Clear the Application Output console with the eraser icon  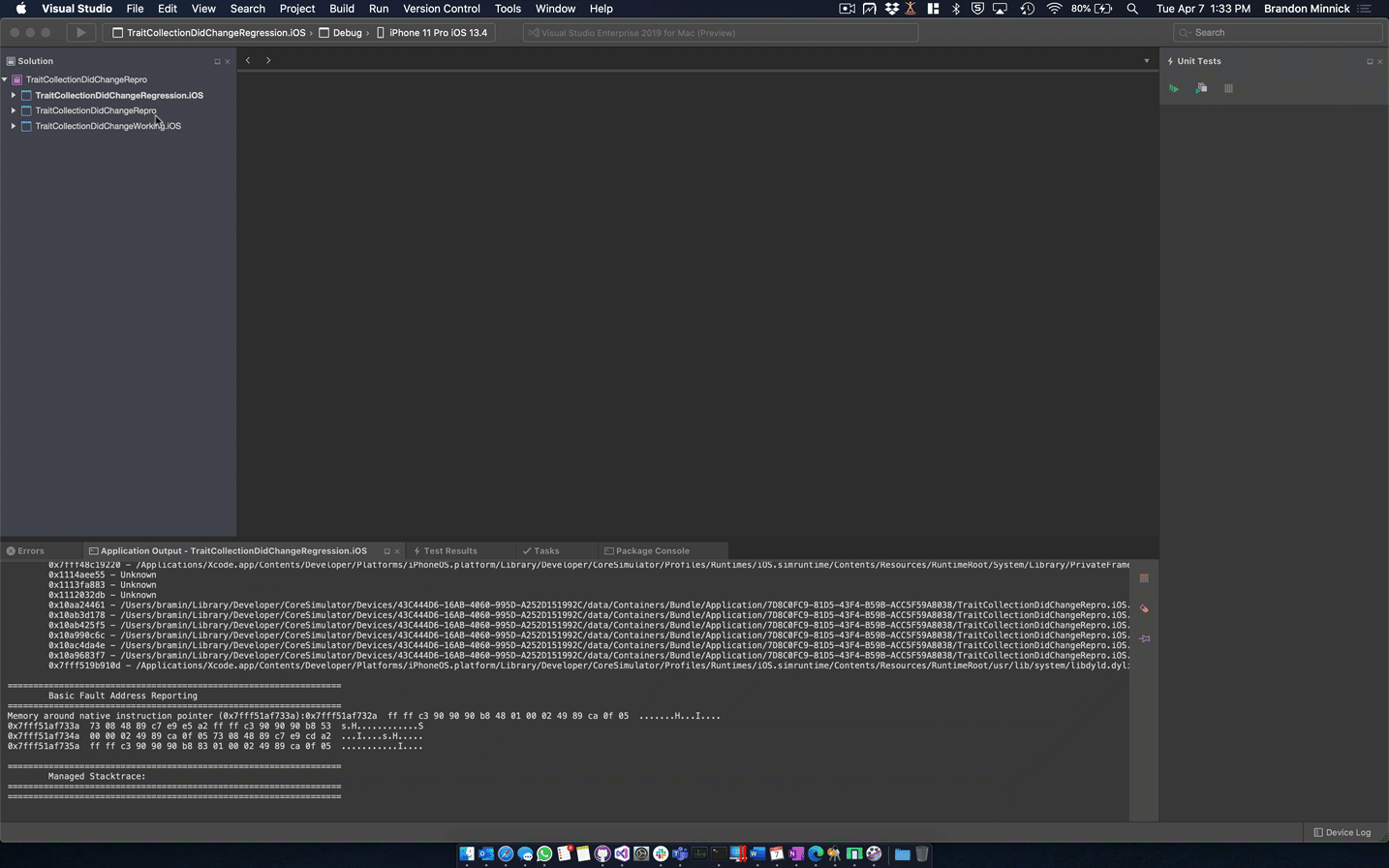(1144, 608)
